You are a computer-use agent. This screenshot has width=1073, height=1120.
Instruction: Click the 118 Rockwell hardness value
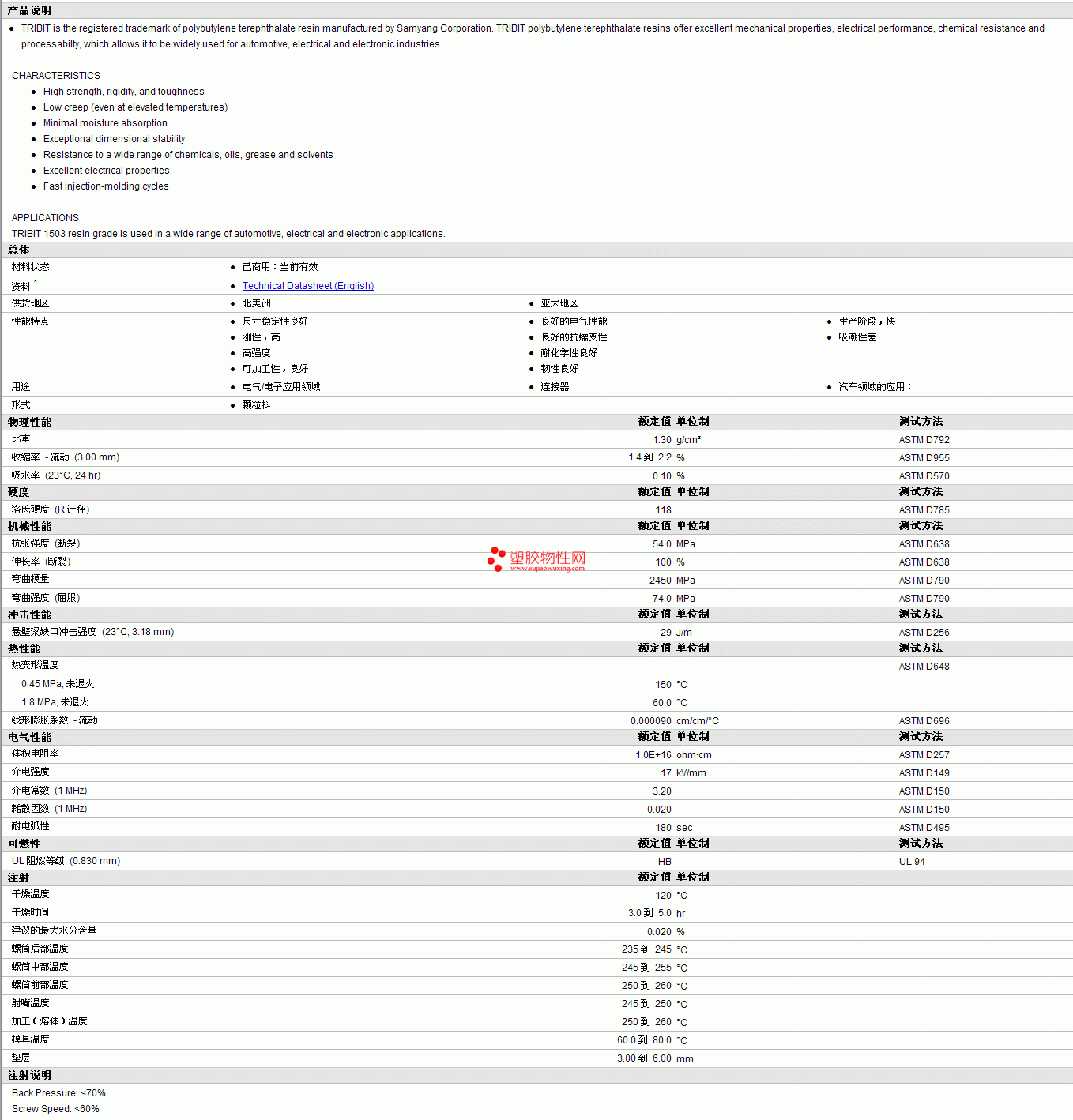click(664, 510)
